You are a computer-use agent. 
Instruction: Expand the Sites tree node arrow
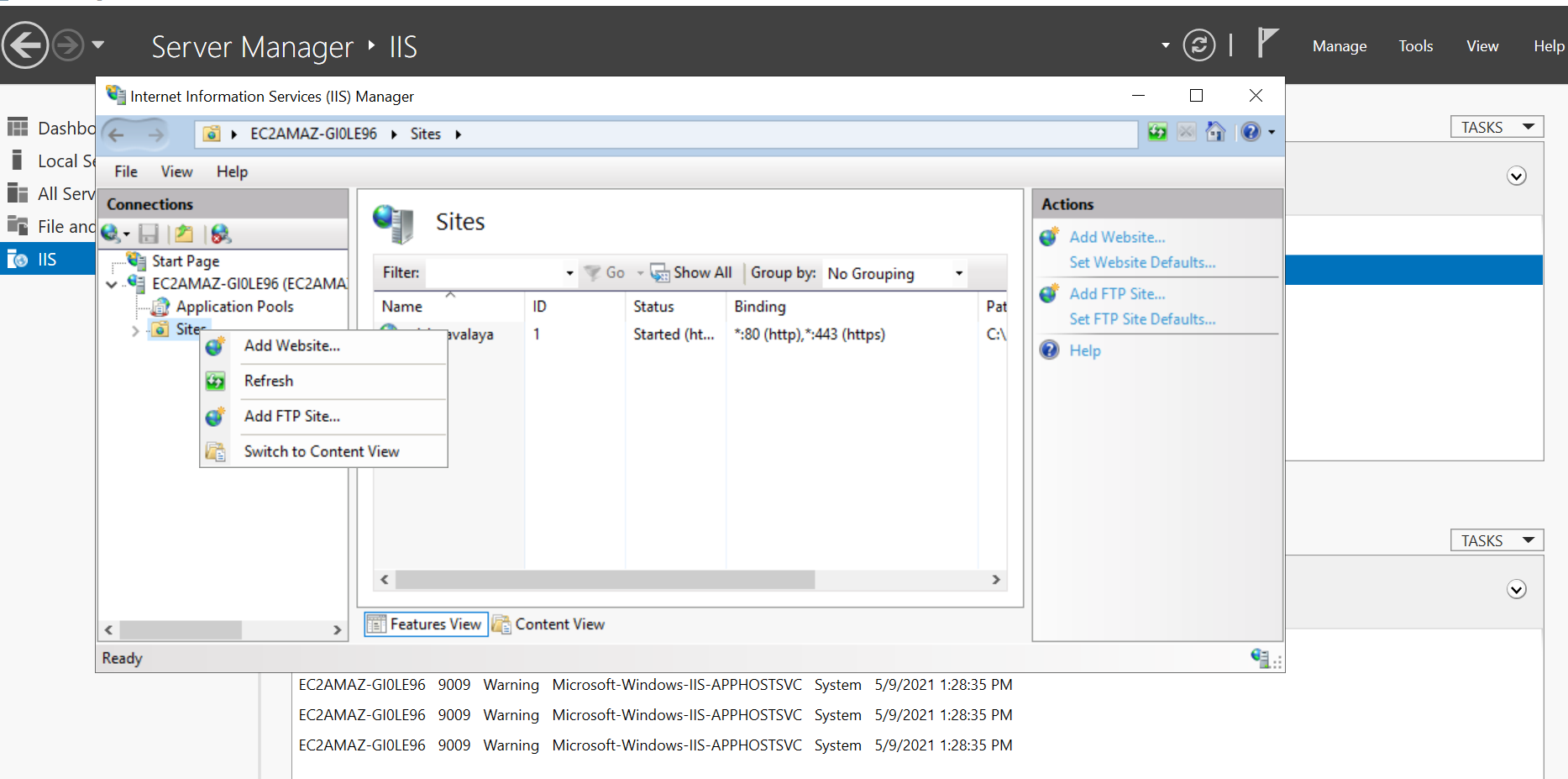point(135,330)
